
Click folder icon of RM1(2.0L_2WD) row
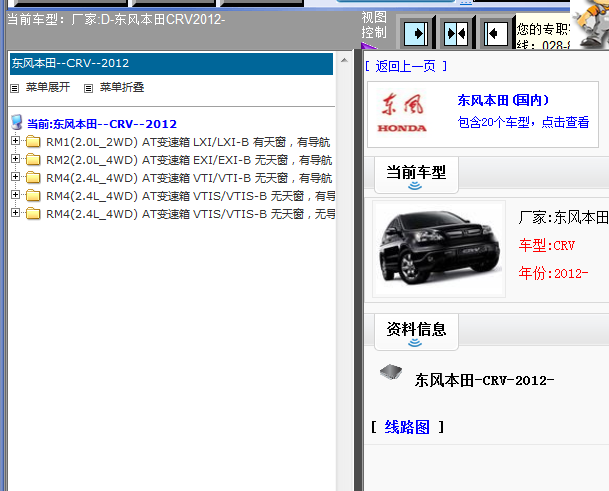[33, 142]
